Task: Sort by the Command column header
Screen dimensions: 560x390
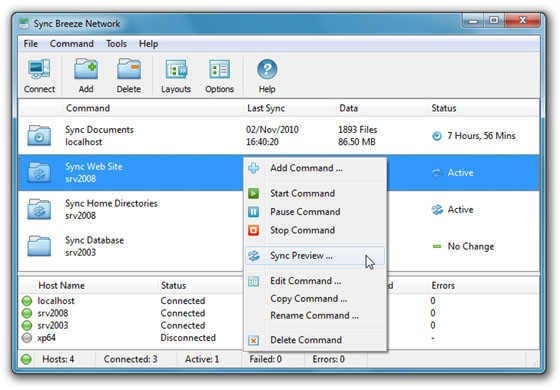Action: (x=152, y=108)
